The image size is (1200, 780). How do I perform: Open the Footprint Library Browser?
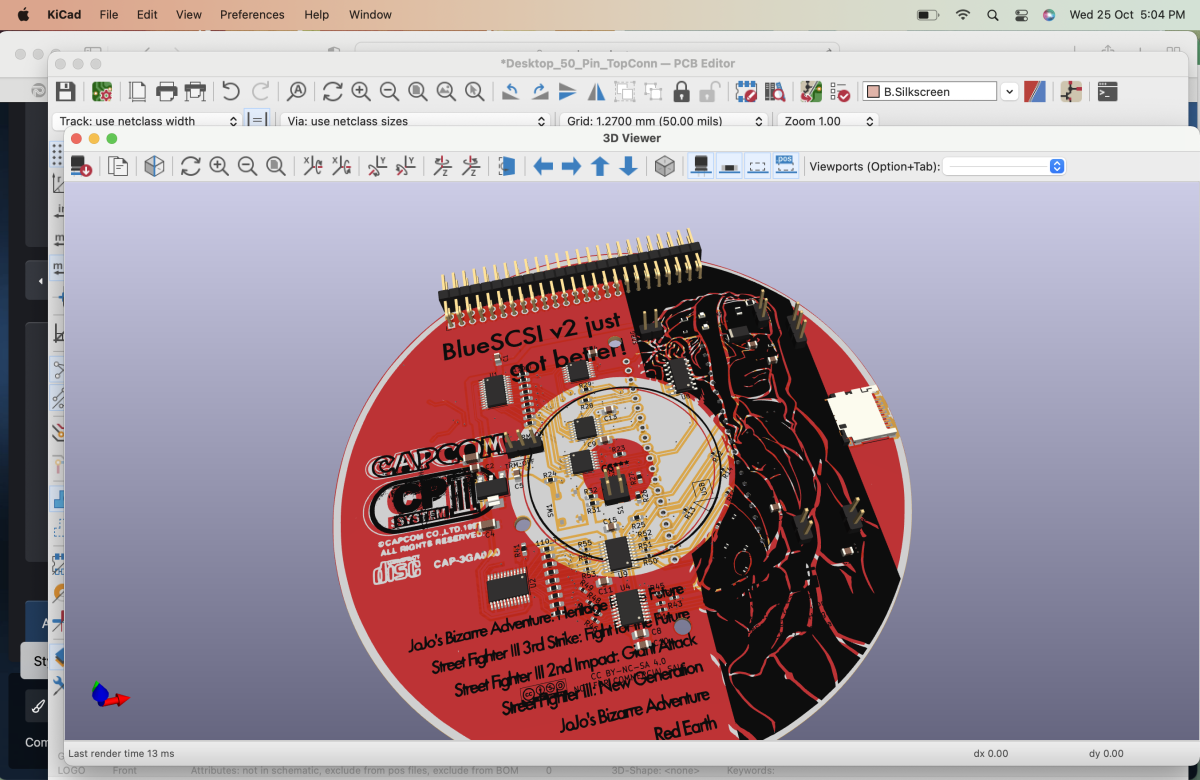click(774, 92)
